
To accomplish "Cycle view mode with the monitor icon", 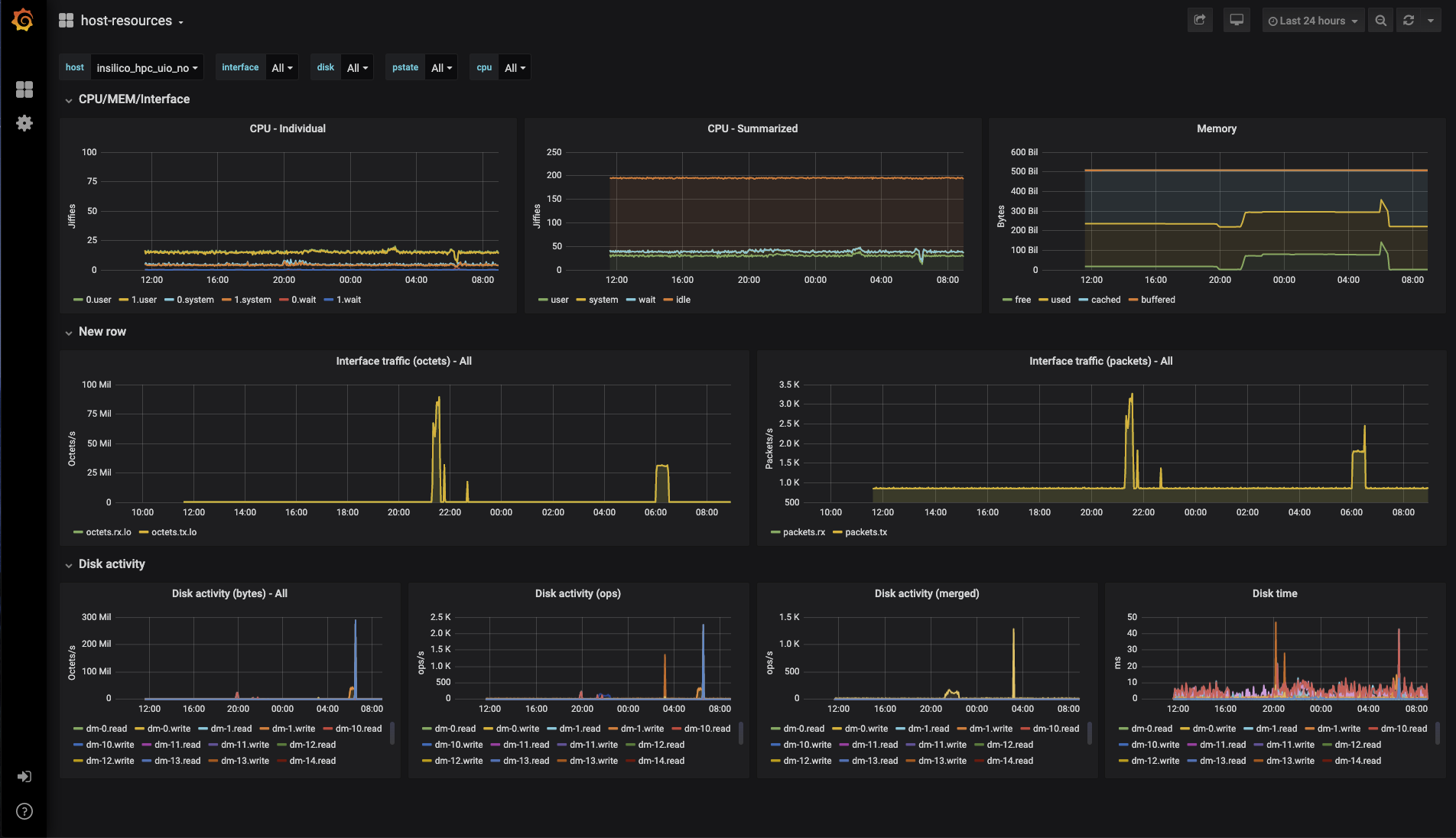I will 1237,21.
